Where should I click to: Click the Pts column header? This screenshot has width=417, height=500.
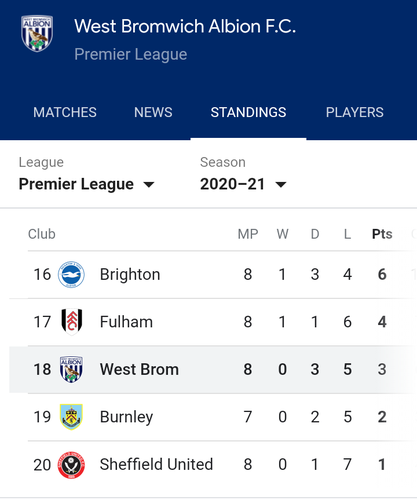click(x=382, y=234)
